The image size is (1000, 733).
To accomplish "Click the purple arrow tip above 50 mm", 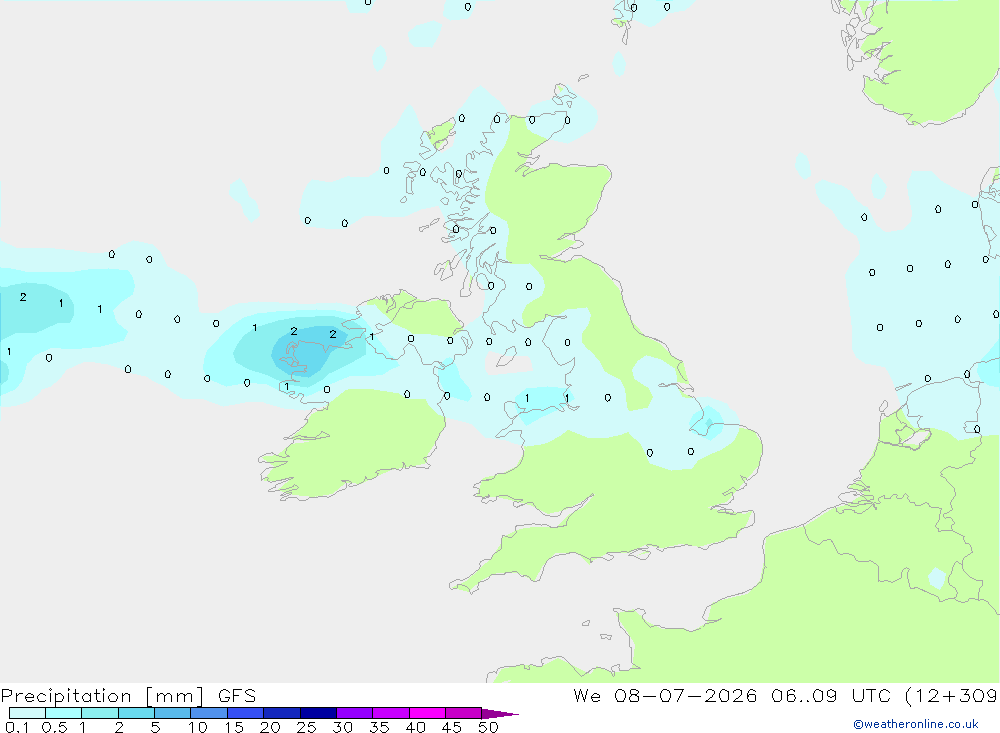I will [x=499, y=714].
